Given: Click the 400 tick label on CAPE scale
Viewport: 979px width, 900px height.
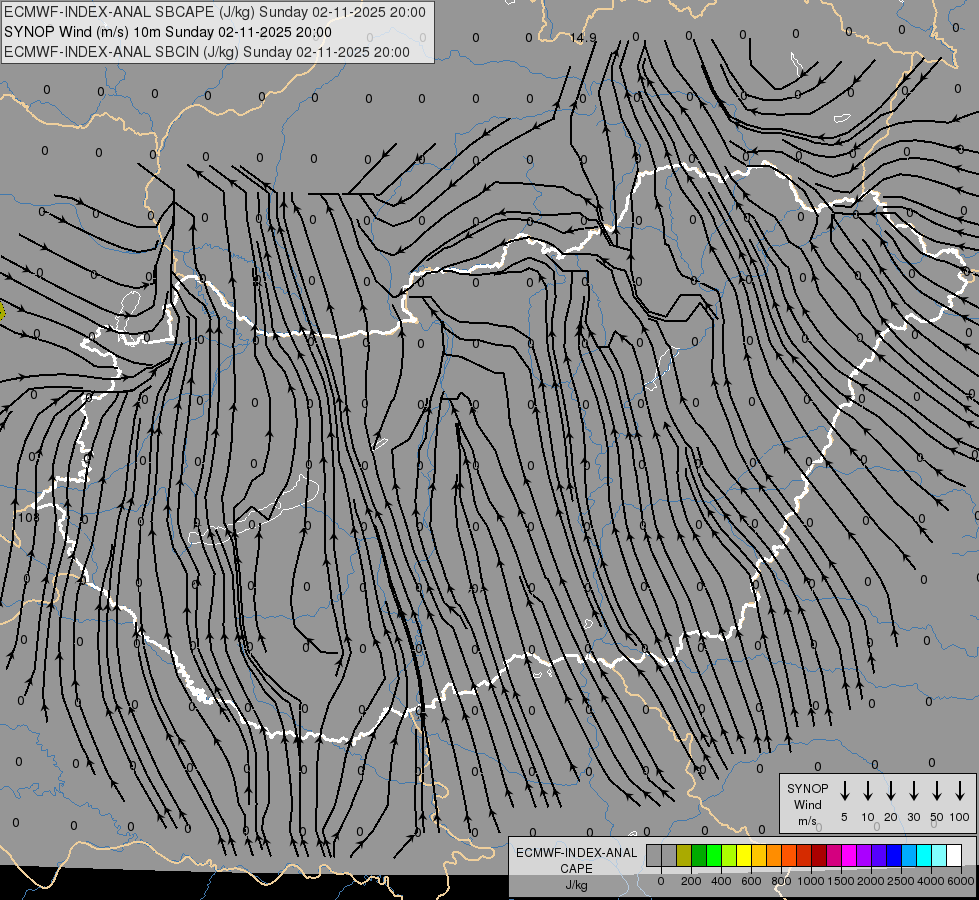Looking at the screenshot, I should pyautogui.click(x=721, y=881).
